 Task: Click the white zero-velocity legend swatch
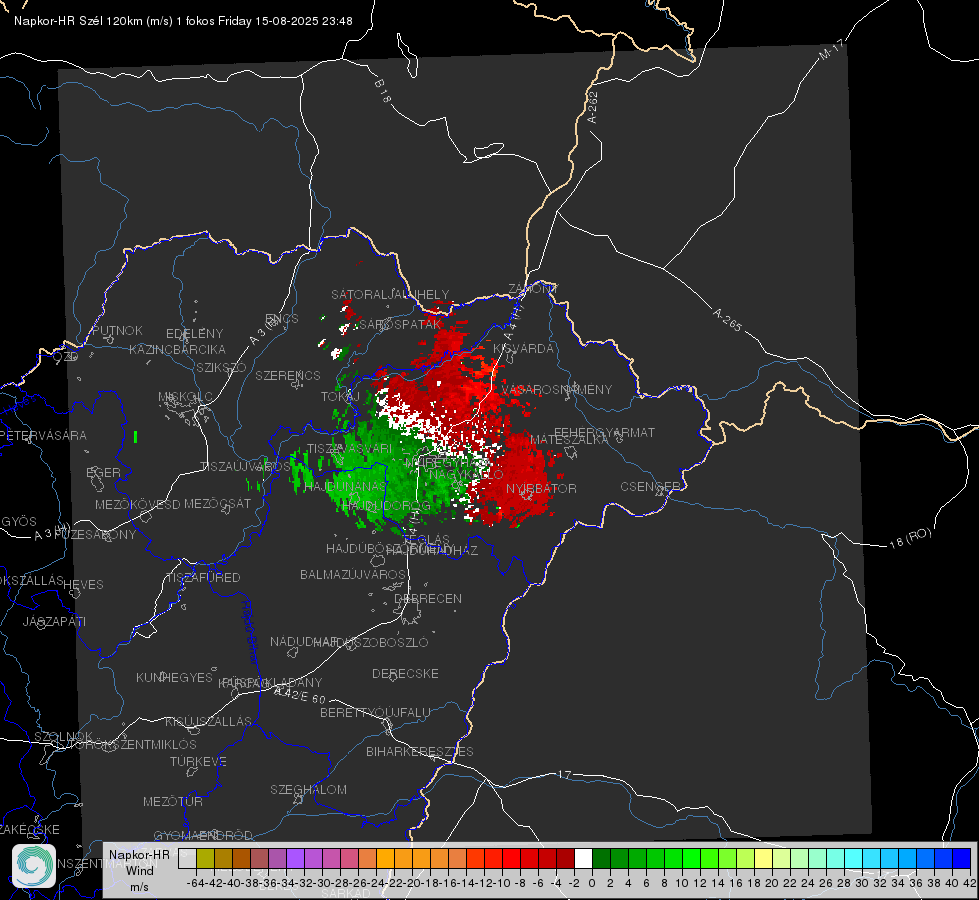[583, 858]
